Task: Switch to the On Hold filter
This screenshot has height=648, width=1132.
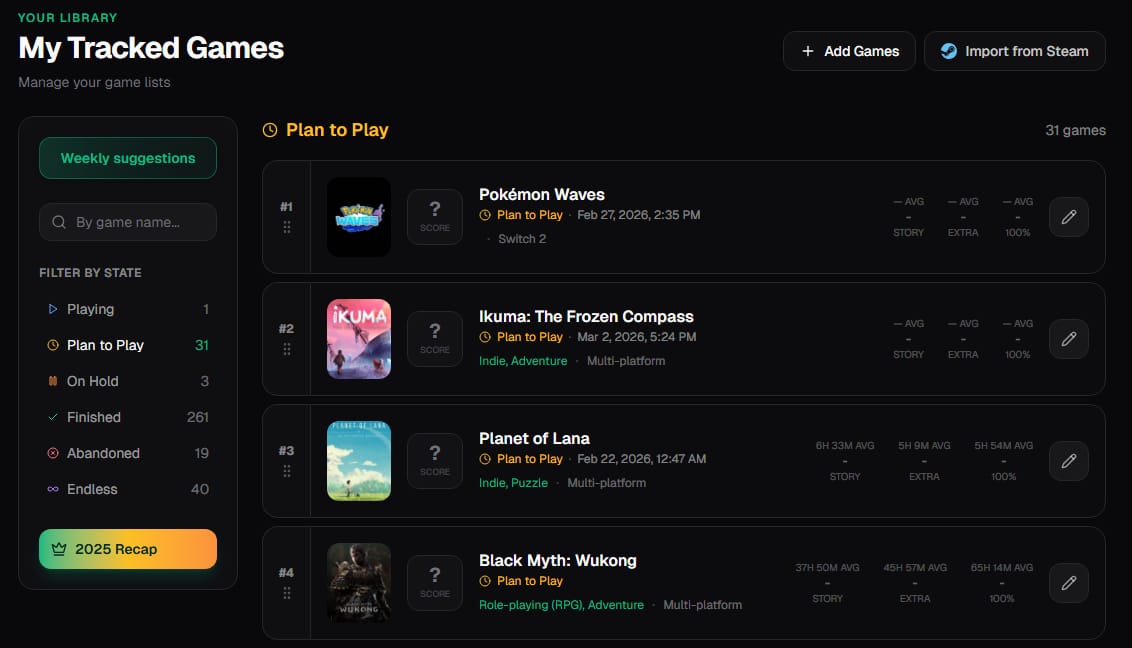Action: coord(128,381)
